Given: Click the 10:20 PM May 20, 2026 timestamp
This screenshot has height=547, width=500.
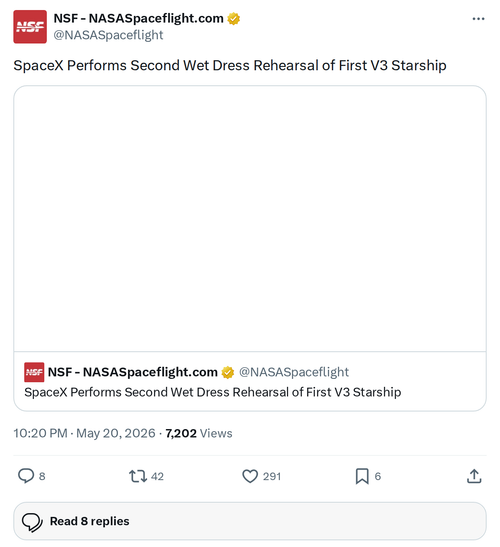Looking at the screenshot, I should click(x=84, y=433).
